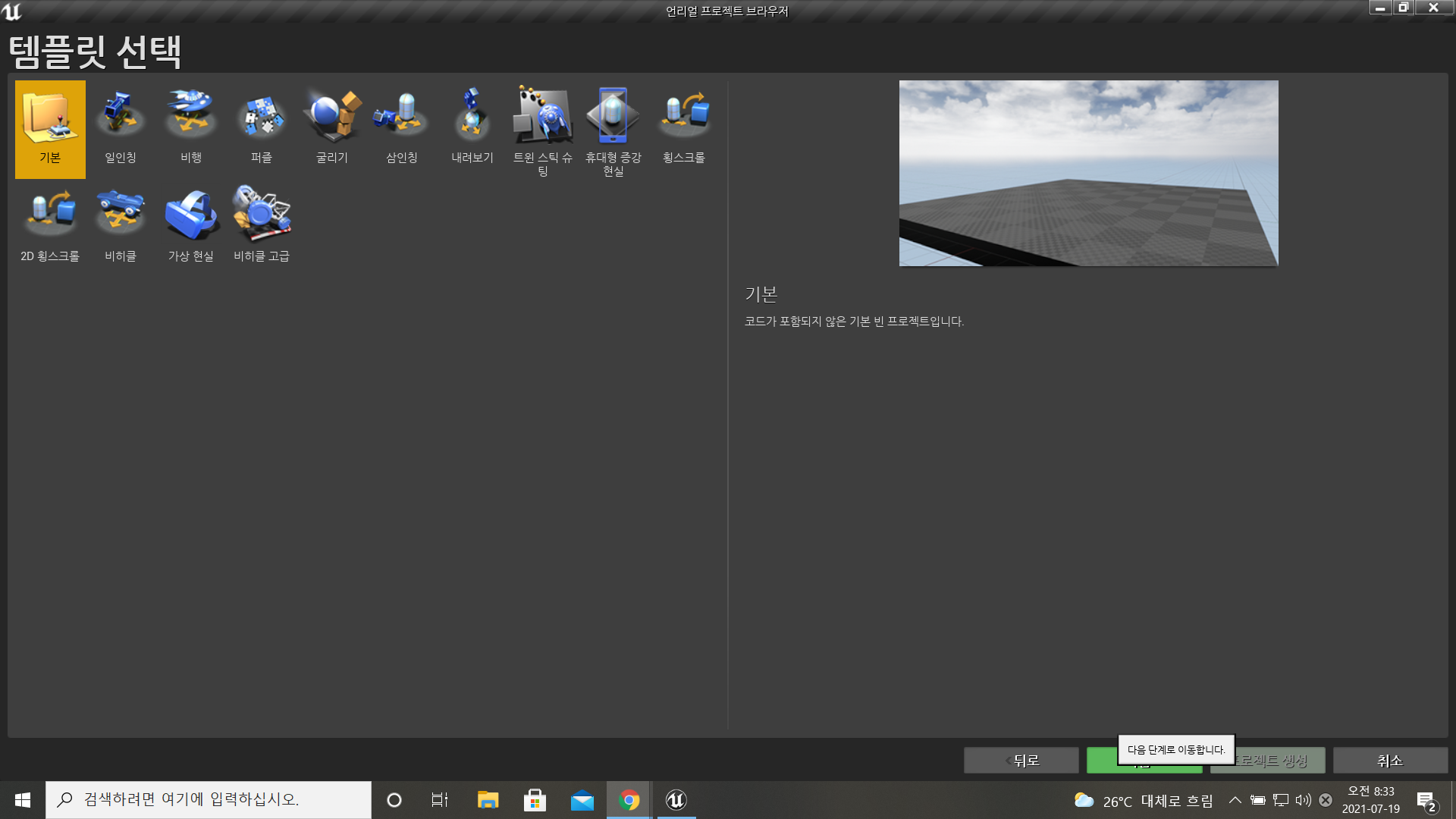Click the 뒤로 back button
Image resolution: width=1456 pixels, height=819 pixels.
pos(1021,761)
